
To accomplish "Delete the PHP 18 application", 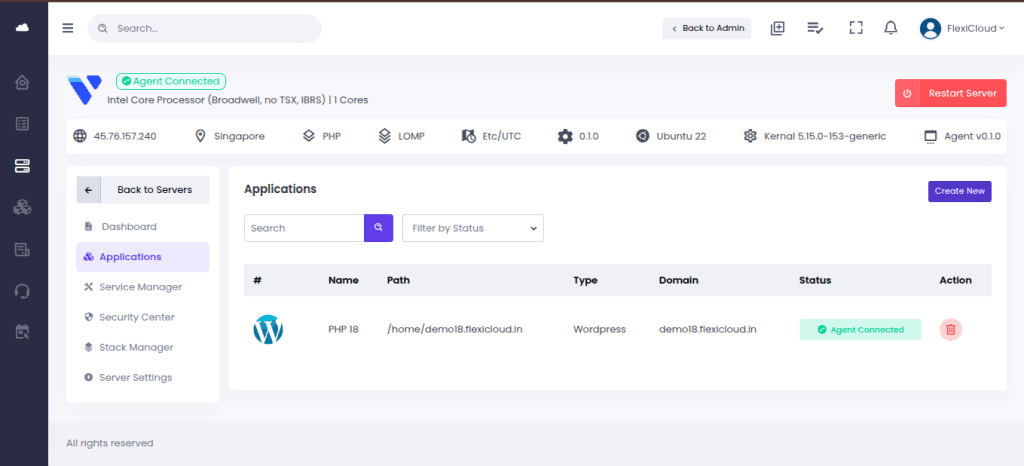I will (950, 329).
